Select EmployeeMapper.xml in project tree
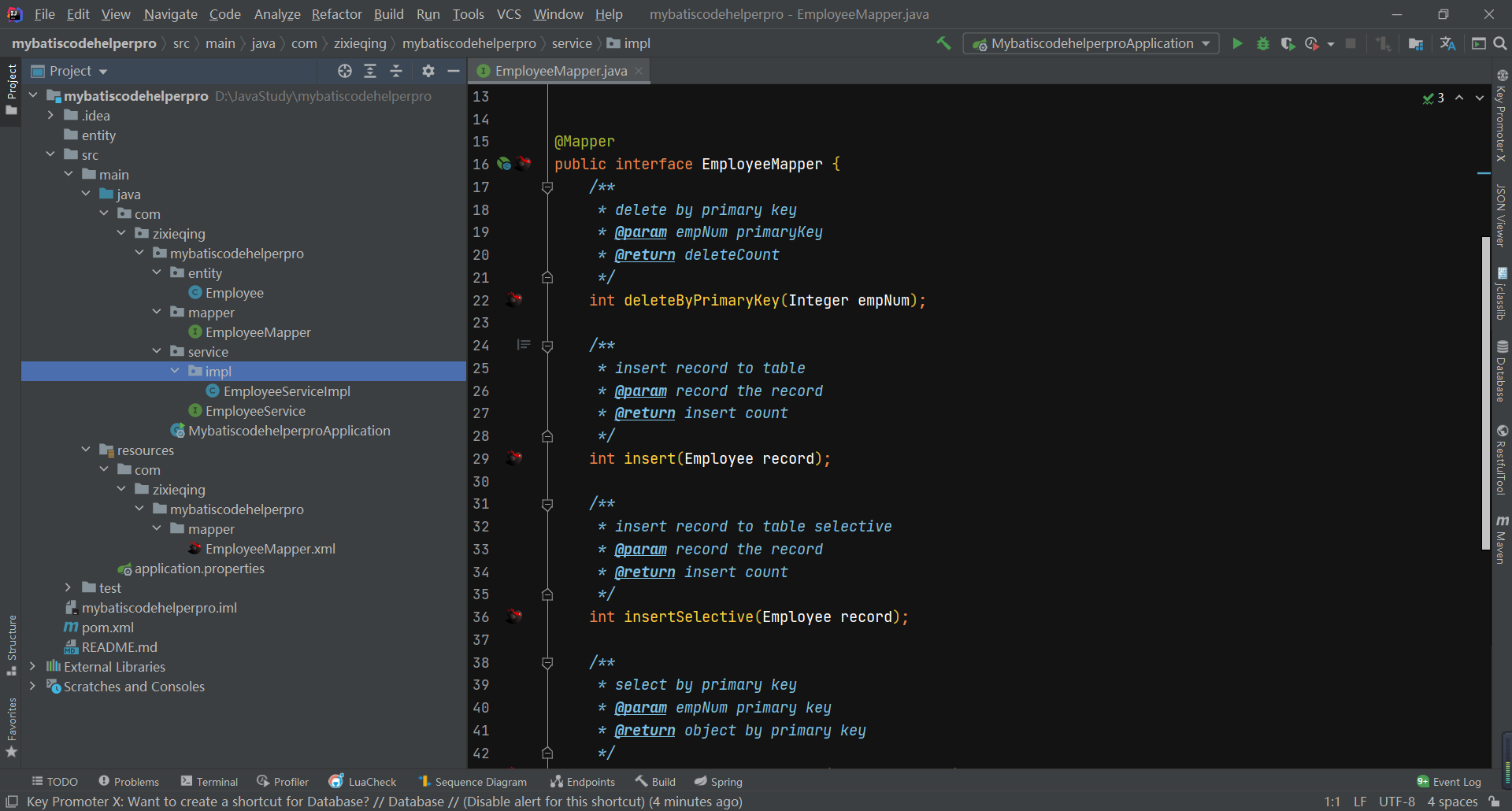Viewport: 1512px width, 811px height. pos(270,549)
